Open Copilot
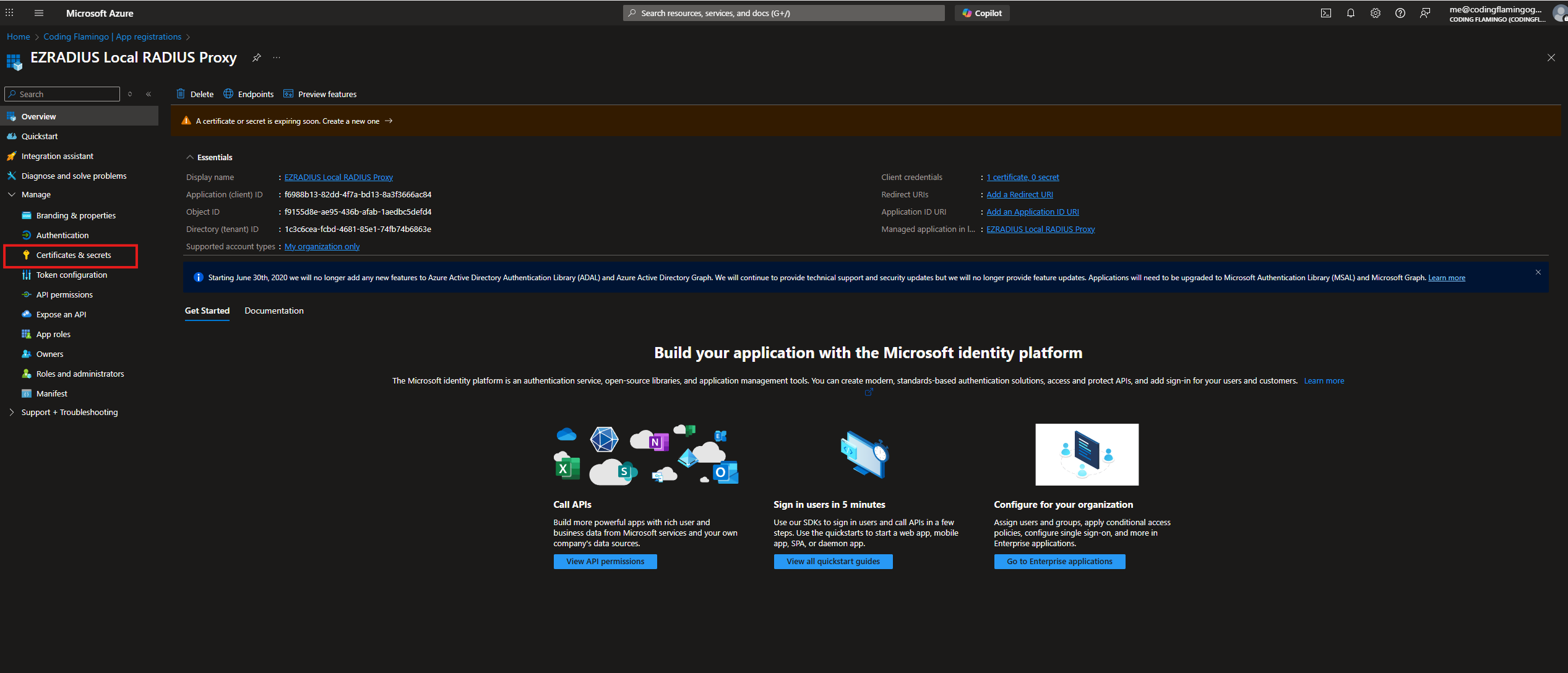 point(982,13)
